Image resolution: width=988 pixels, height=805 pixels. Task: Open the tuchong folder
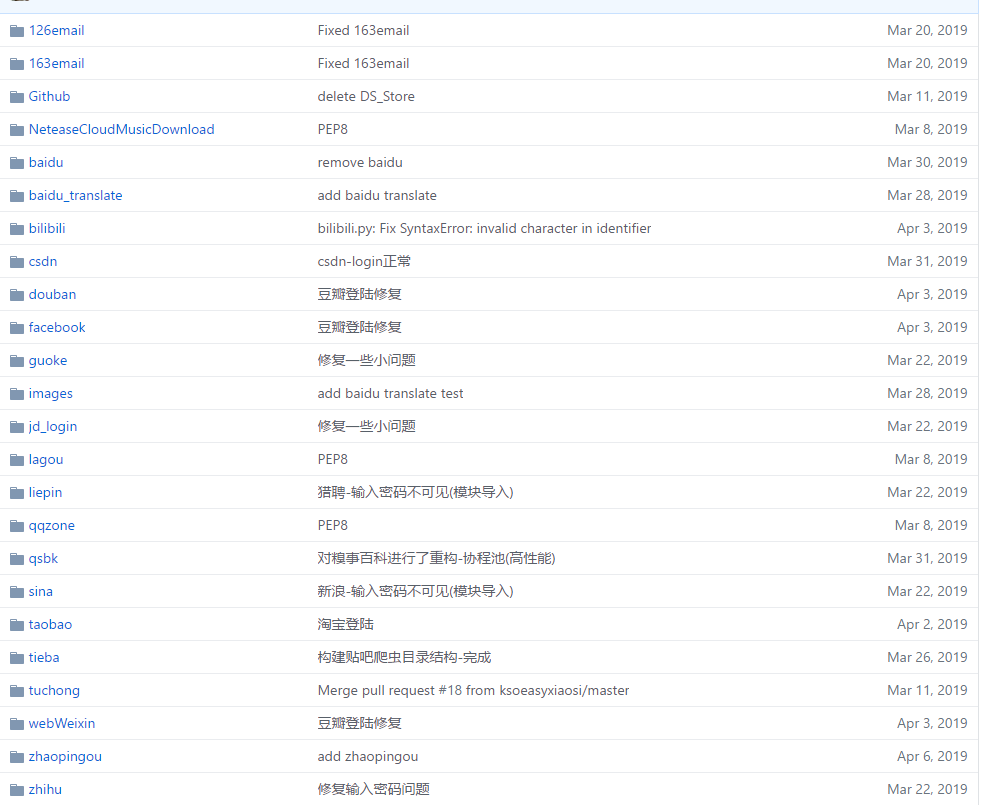(x=54, y=690)
